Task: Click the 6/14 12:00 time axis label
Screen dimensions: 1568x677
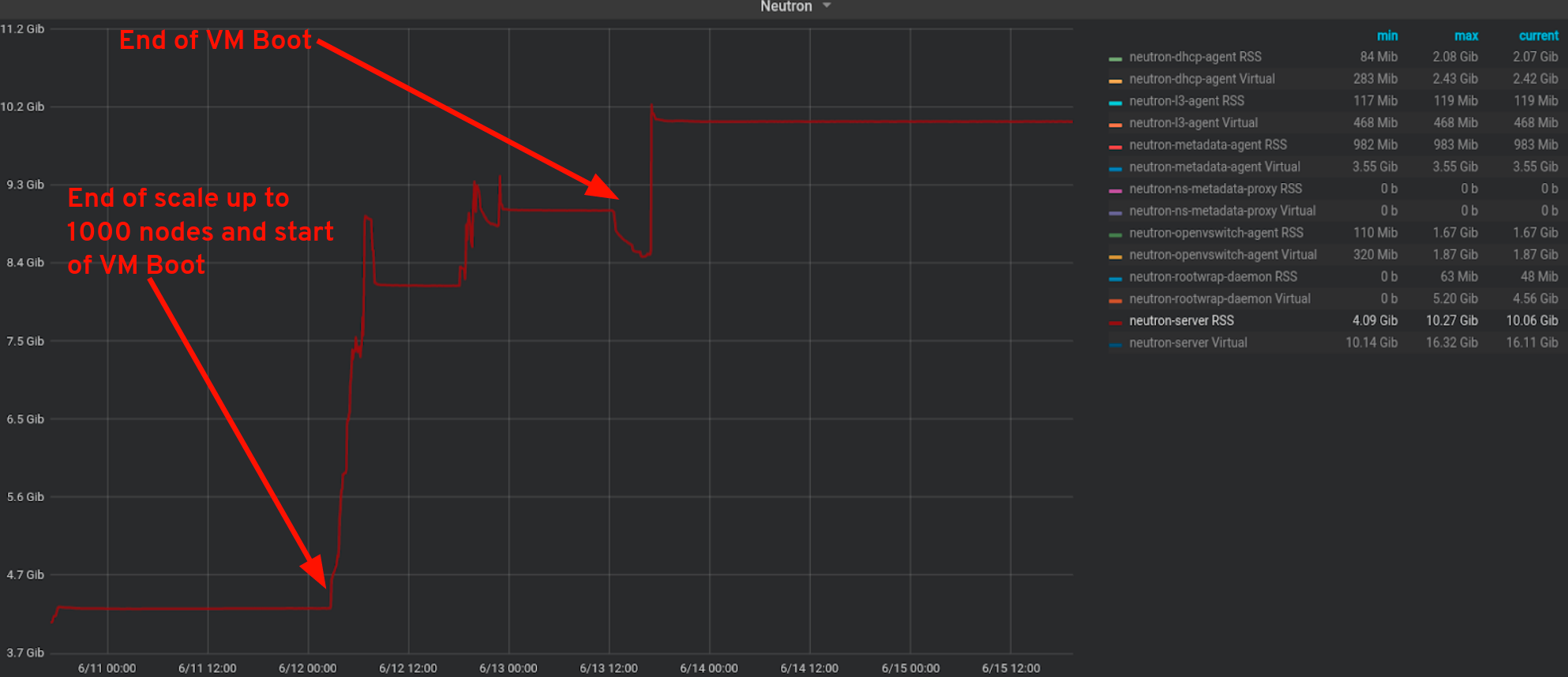Action: 809,668
